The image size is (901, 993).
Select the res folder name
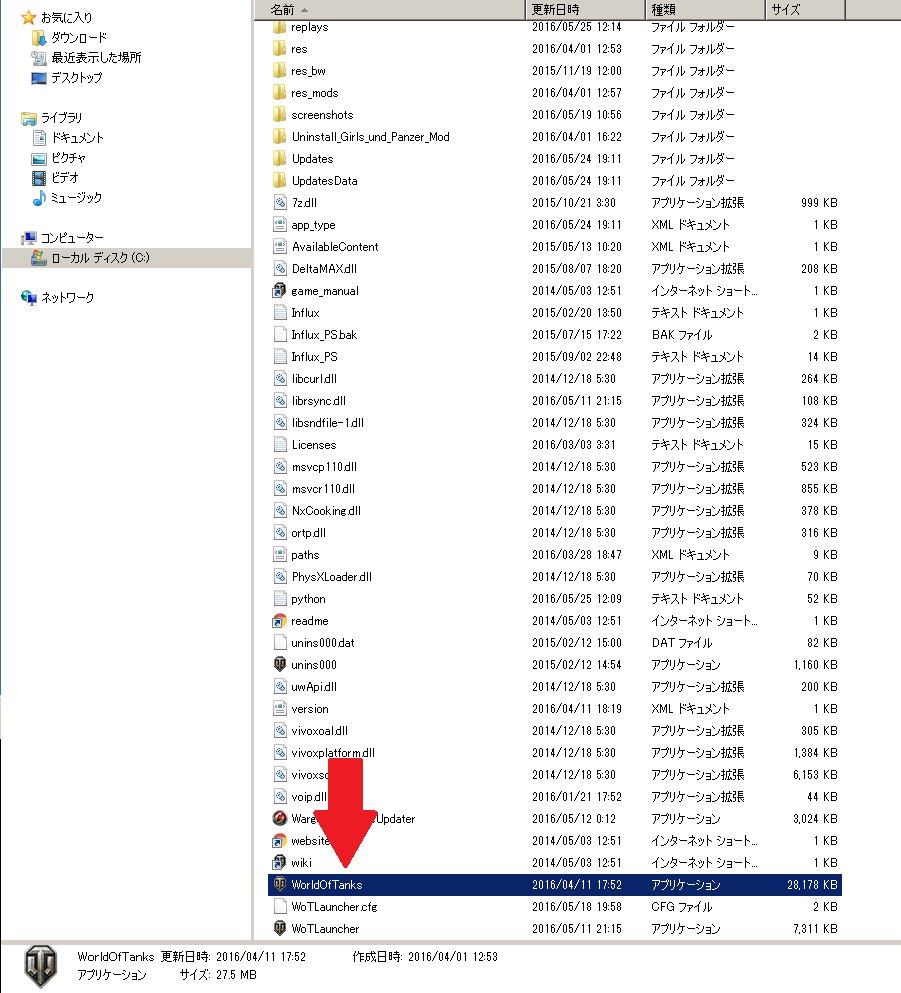299,49
